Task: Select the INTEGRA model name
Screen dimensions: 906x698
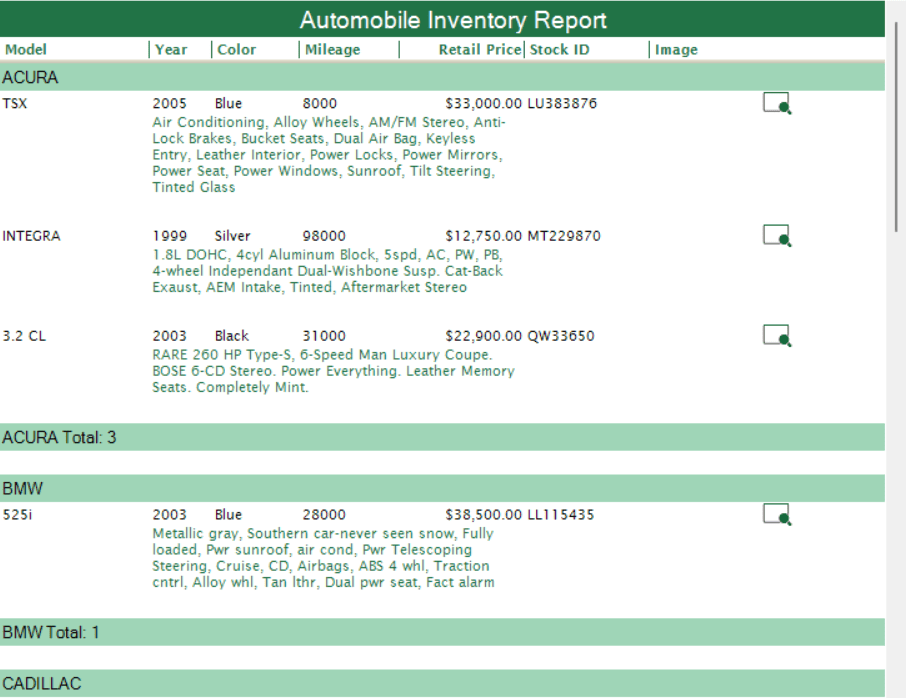Action: point(31,236)
